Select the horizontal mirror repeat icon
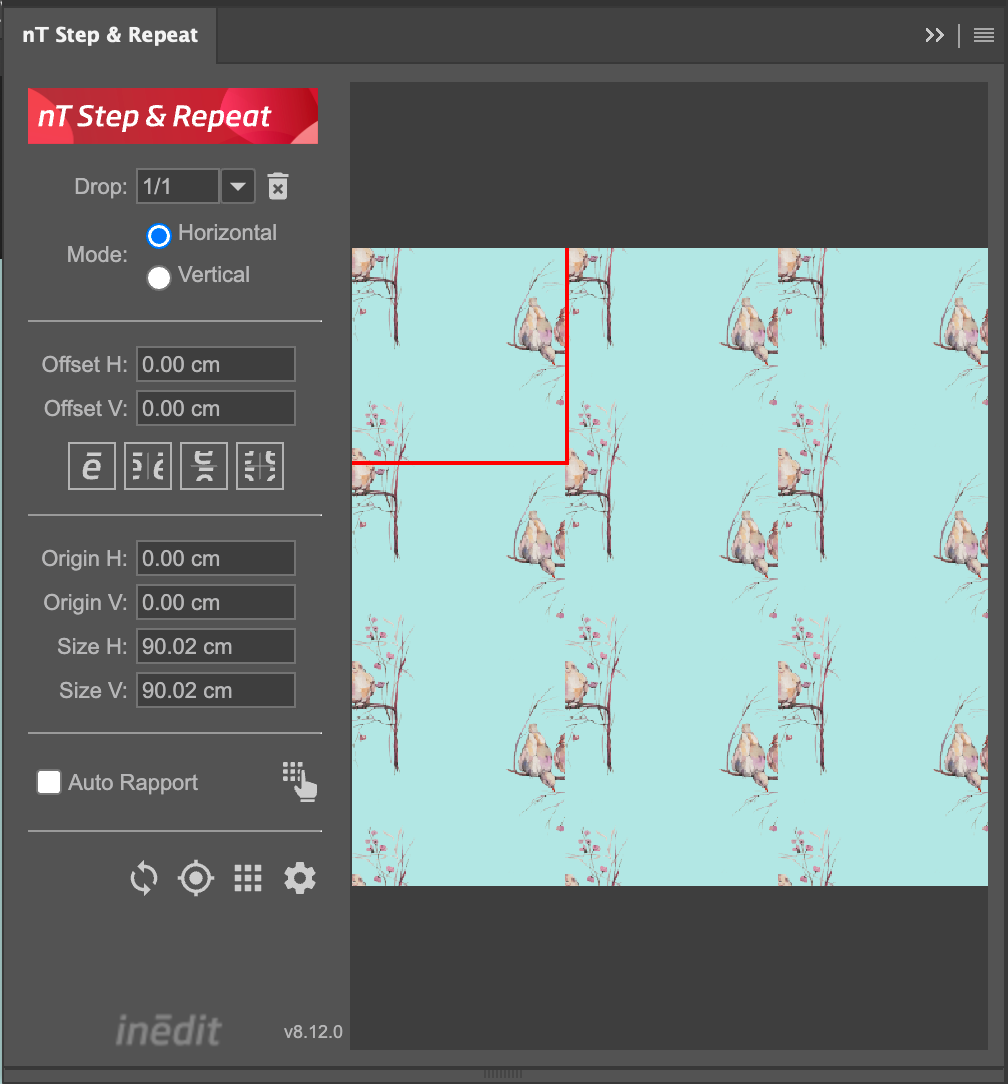 coord(148,466)
